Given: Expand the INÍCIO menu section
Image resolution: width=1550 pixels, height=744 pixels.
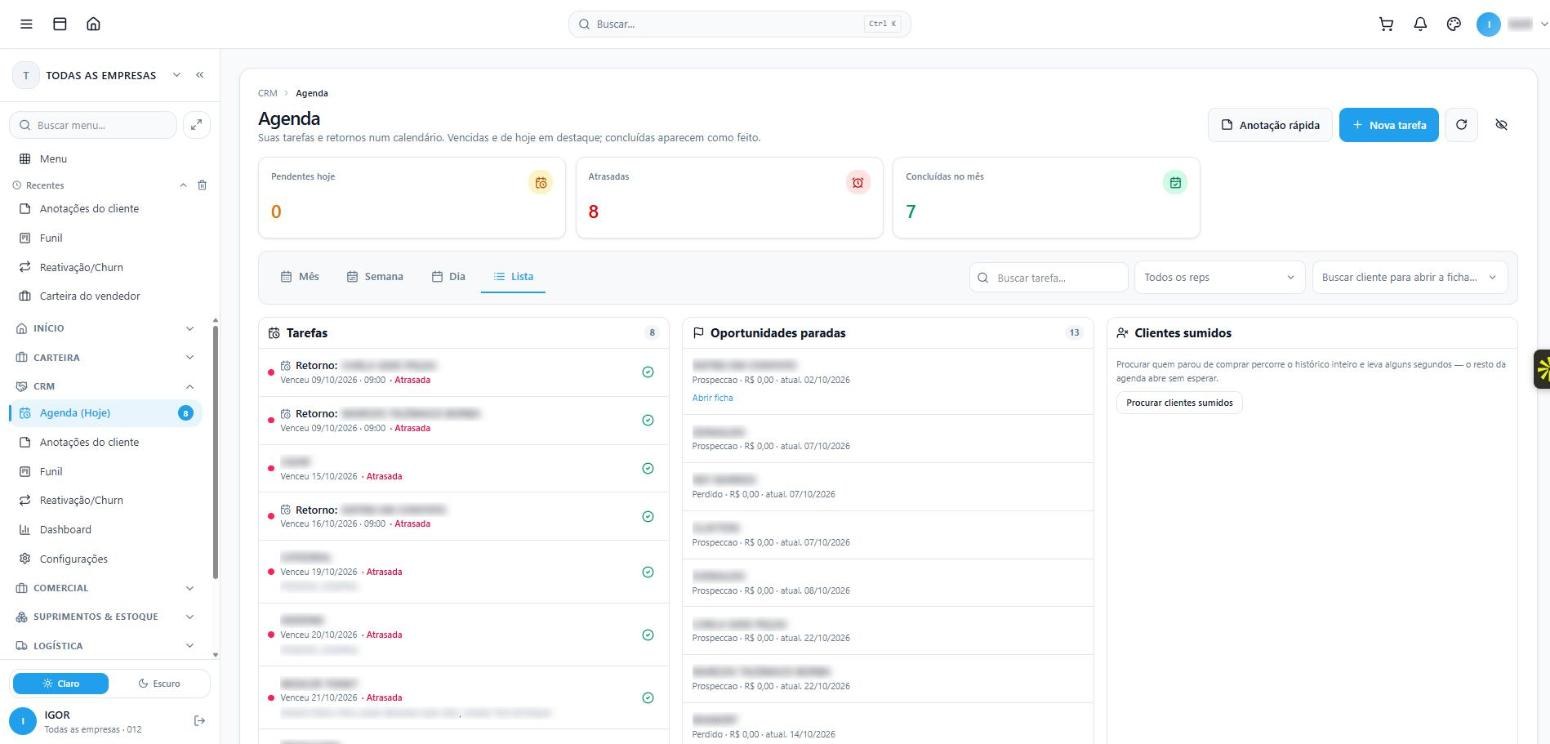Looking at the screenshot, I should click(105, 328).
